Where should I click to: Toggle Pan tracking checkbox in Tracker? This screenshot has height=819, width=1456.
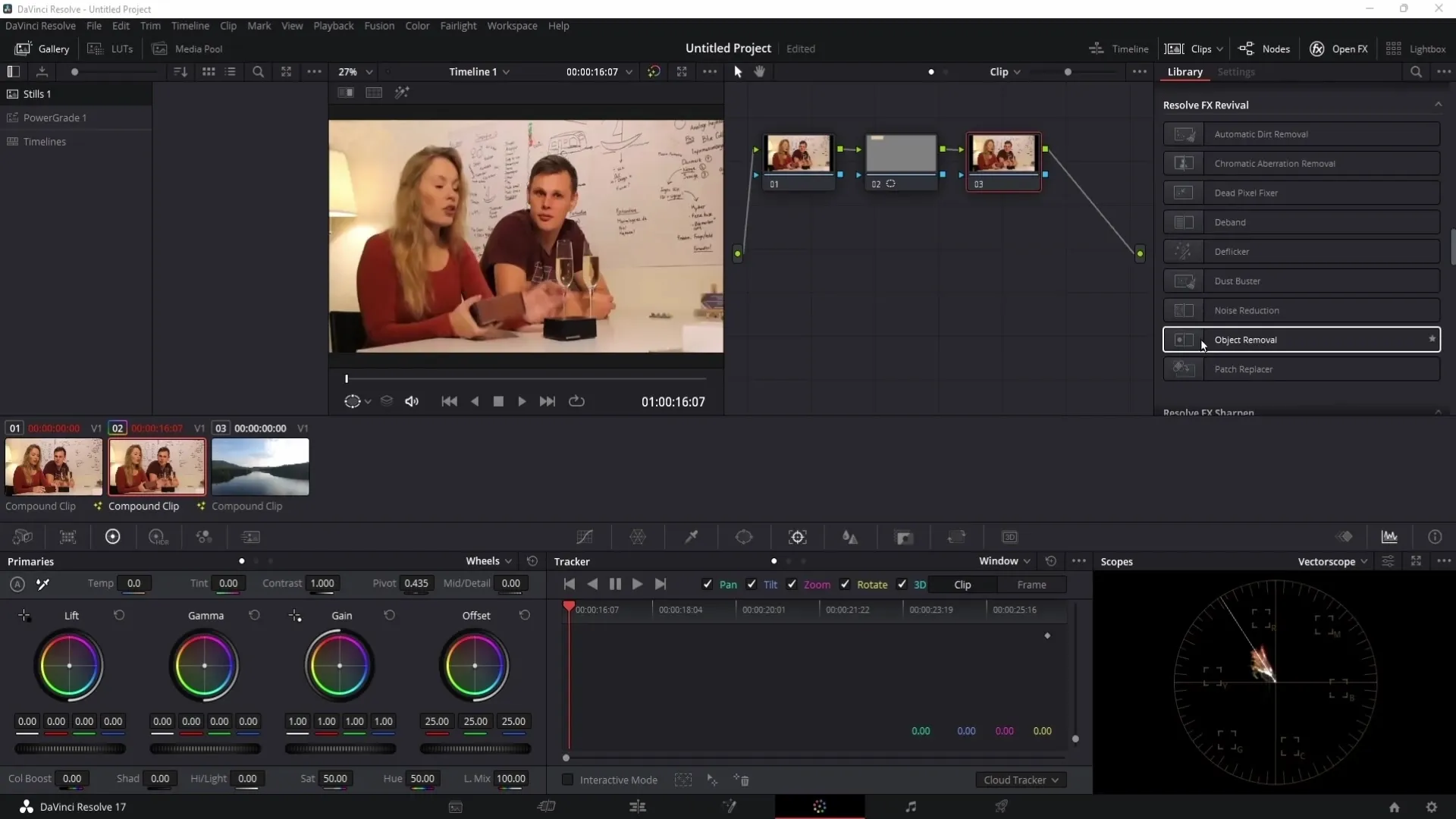[x=707, y=584]
